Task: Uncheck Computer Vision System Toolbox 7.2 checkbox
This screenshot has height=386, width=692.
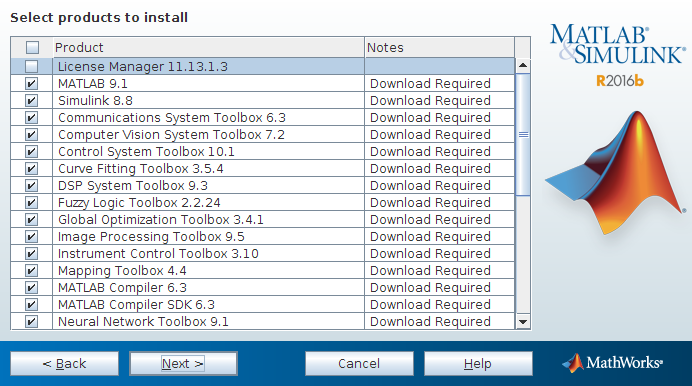Action: tap(31, 135)
